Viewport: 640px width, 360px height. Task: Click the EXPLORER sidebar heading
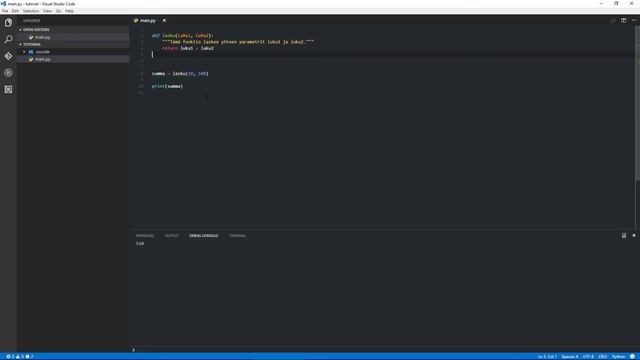(31, 20)
